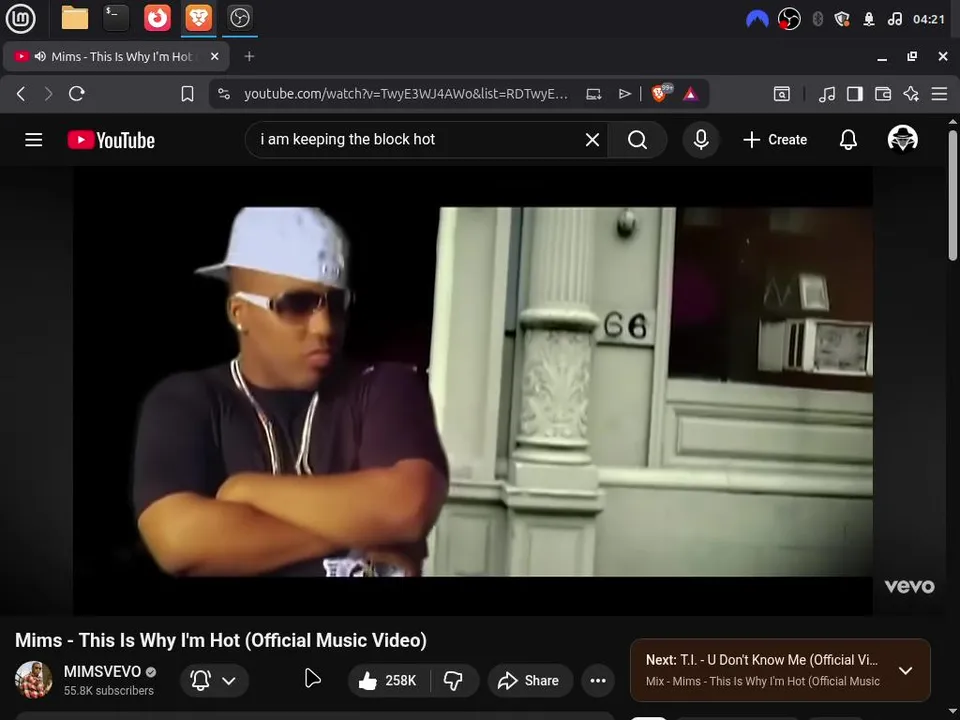Screen dimensions: 960x720
Task: Click the YouTube search box text
Action: click(x=347, y=140)
